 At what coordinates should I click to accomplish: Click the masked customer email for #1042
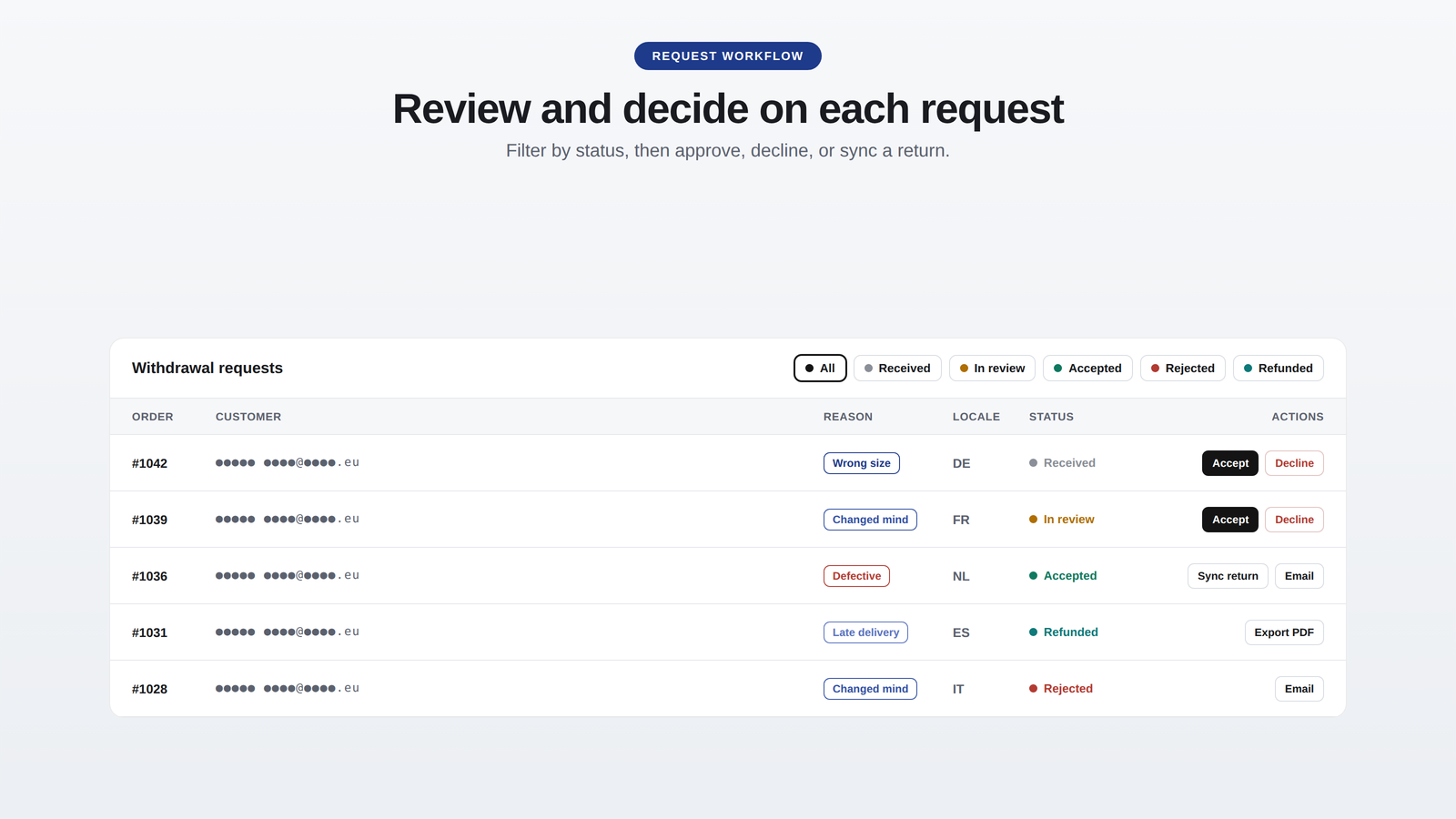pyautogui.click(x=288, y=462)
